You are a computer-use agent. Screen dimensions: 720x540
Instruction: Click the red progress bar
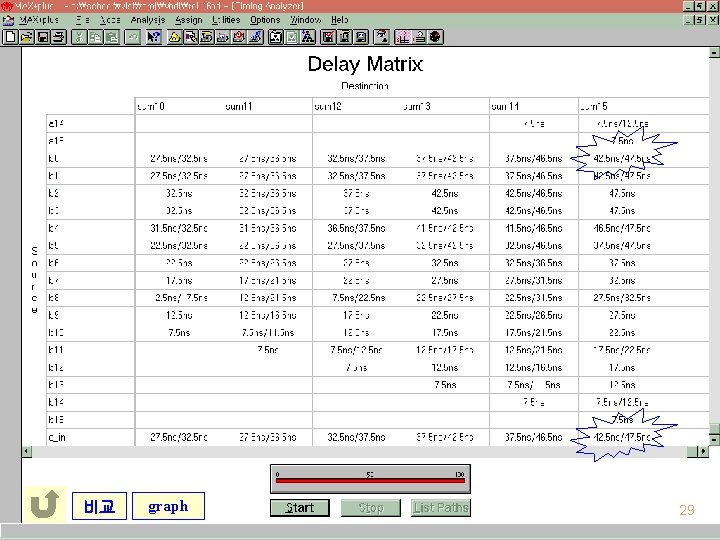(x=370, y=480)
